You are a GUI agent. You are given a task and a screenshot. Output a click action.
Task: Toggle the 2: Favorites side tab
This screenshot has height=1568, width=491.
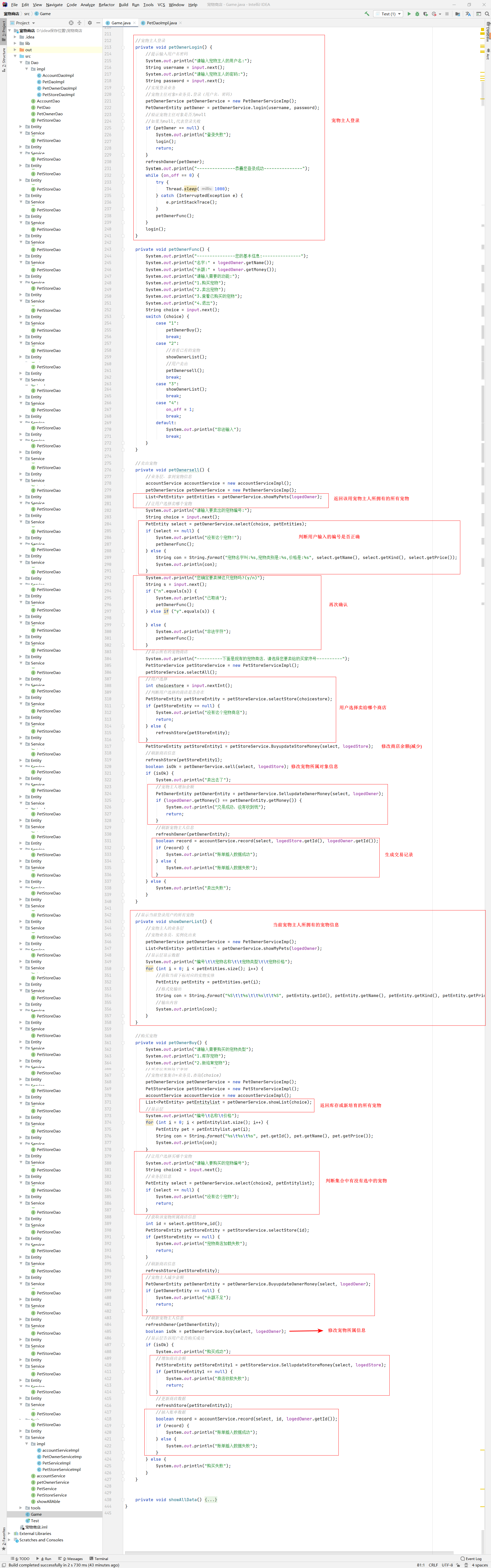click(3, 1538)
